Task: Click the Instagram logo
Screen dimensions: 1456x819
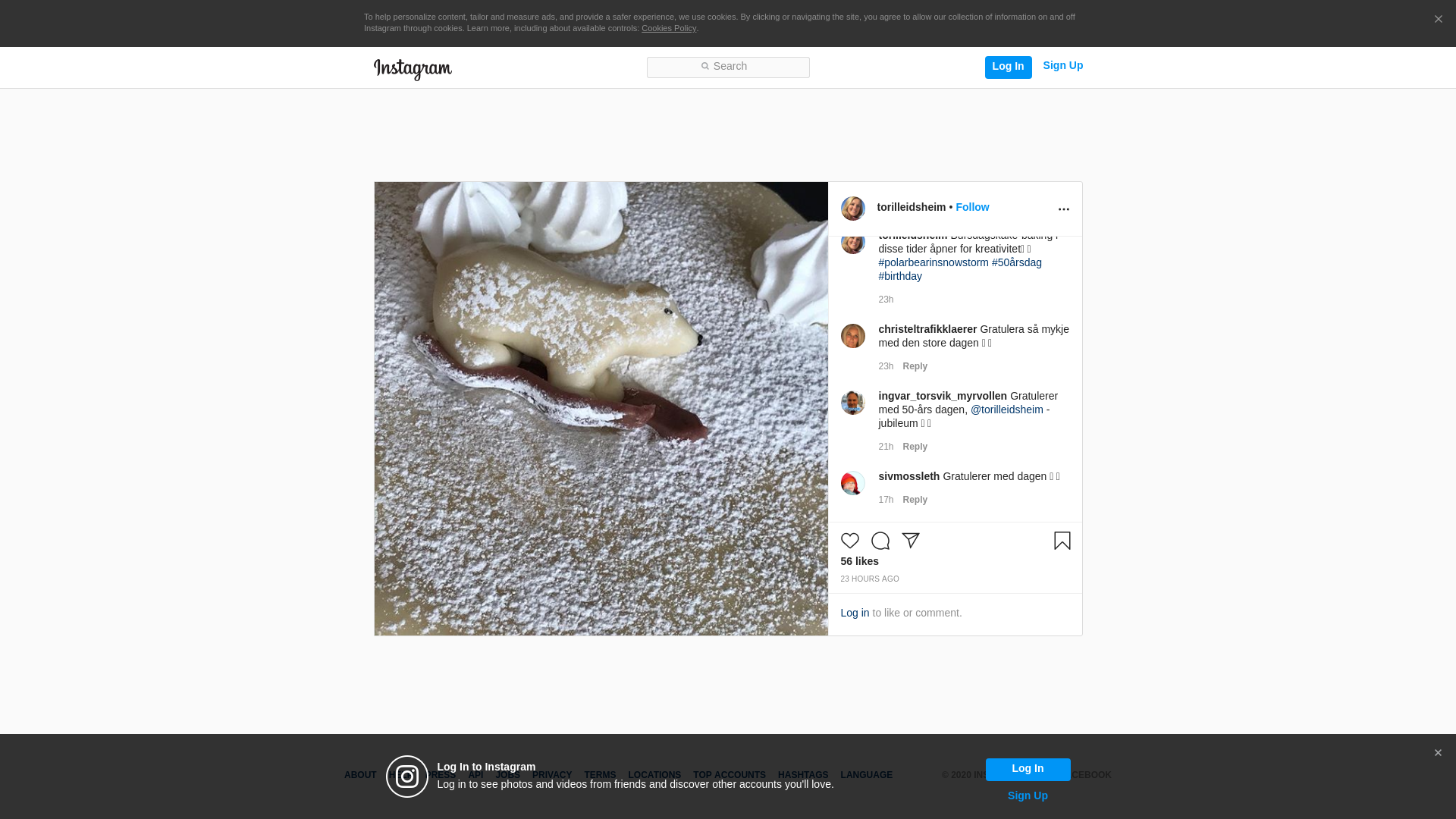Action: pyautogui.click(x=413, y=69)
